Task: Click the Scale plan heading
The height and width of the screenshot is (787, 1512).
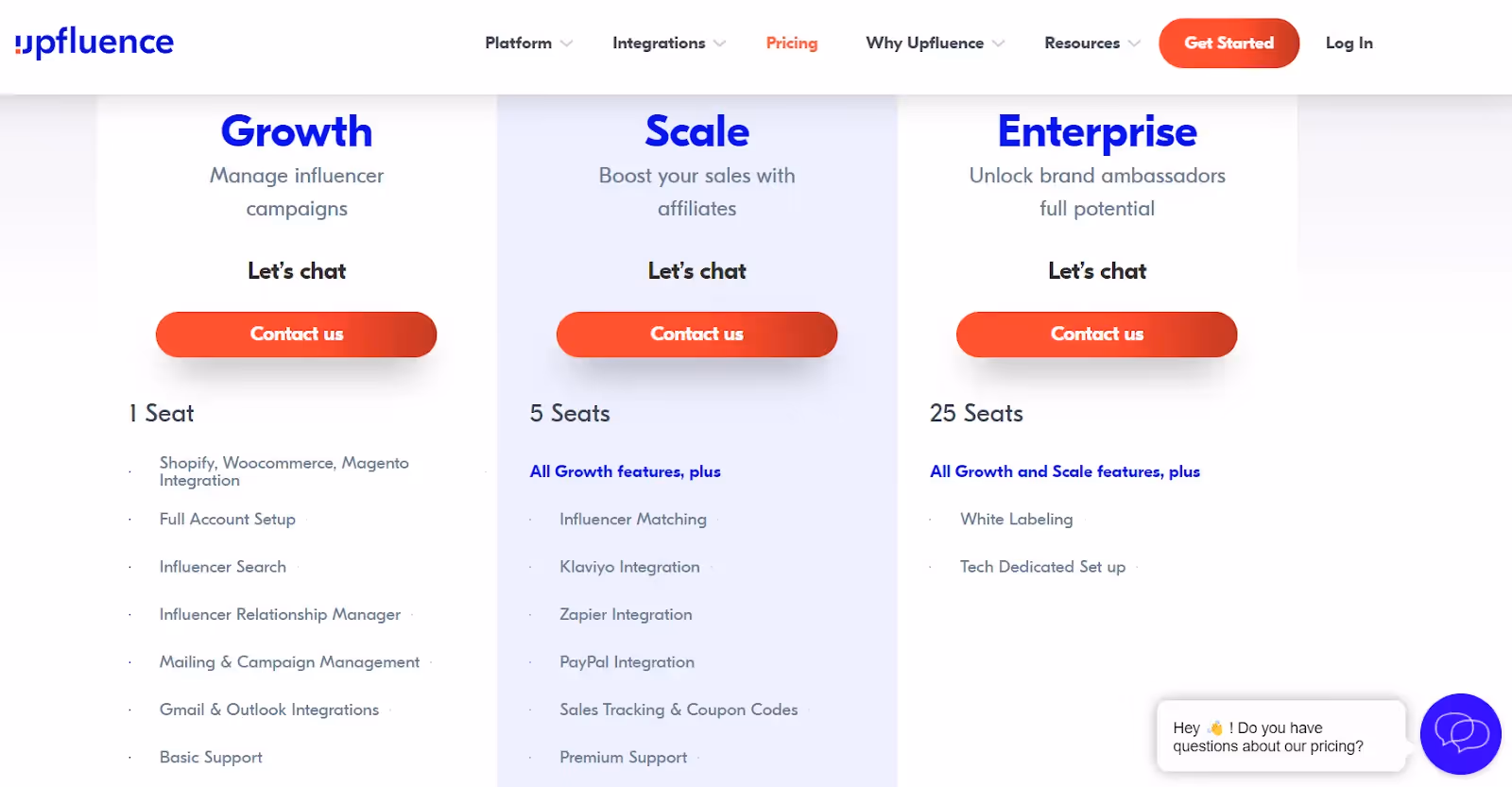Action: point(696,132)
